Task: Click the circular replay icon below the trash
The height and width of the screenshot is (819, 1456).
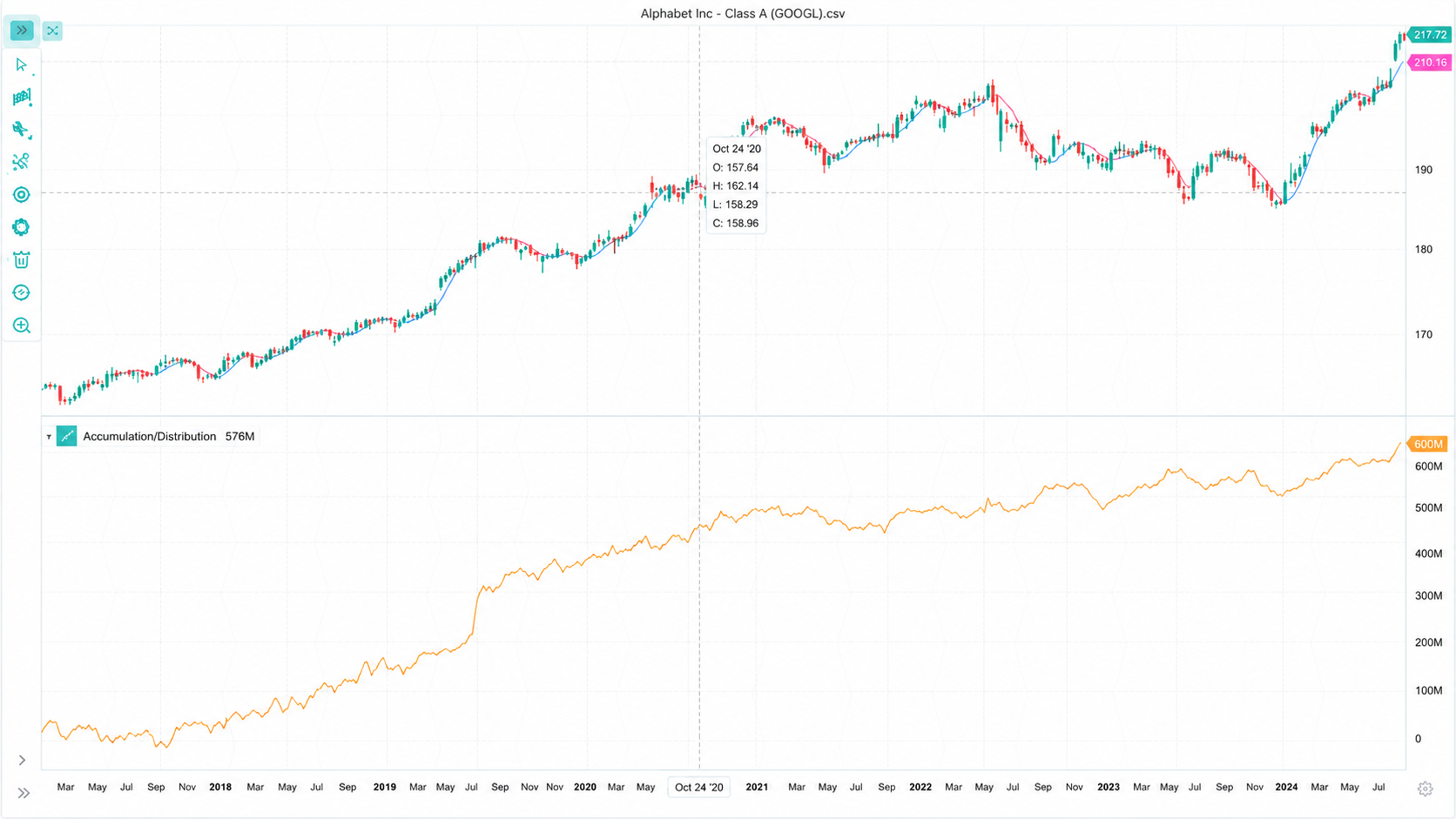Action: click(x=22, y=292)
